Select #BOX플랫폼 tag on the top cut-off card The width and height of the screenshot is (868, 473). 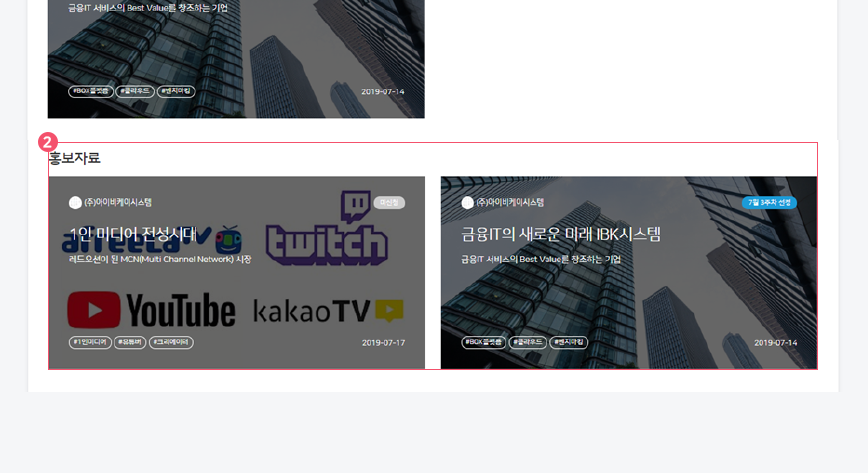tap(91, 91)
